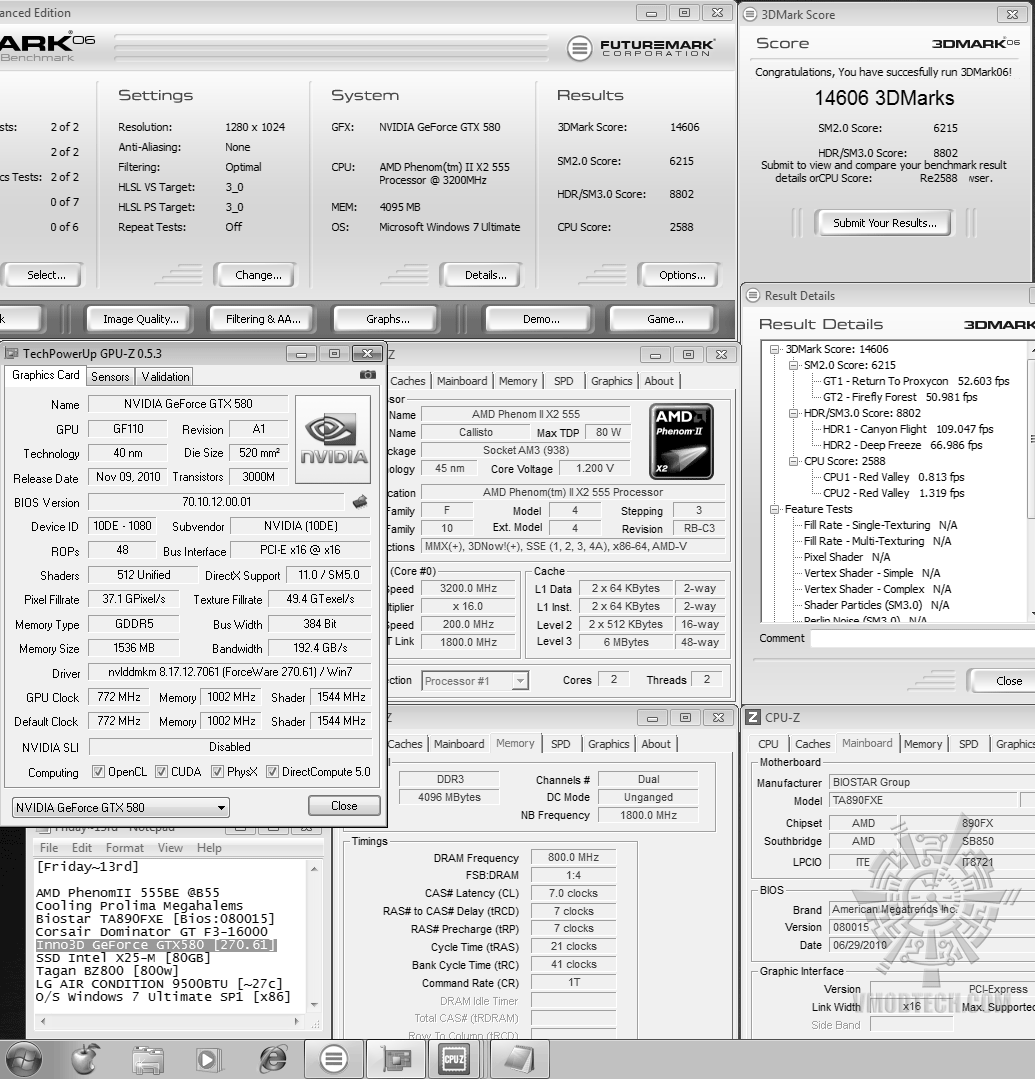This screenshot has height=1079, width=1035.
Task: Click Notepad's vertical scroll up arrow
Action: click(314, 868)
